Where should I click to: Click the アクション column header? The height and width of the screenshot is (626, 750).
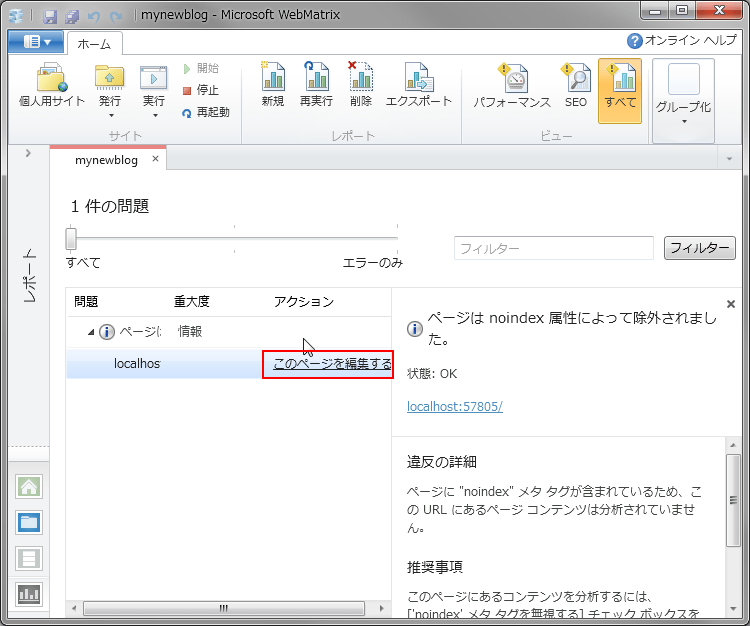coord(304,302)
